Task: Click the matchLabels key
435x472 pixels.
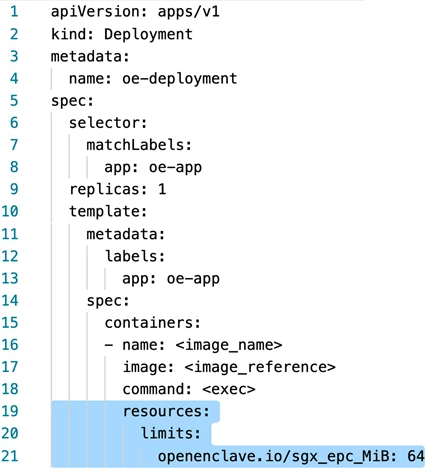Action: 135,145
